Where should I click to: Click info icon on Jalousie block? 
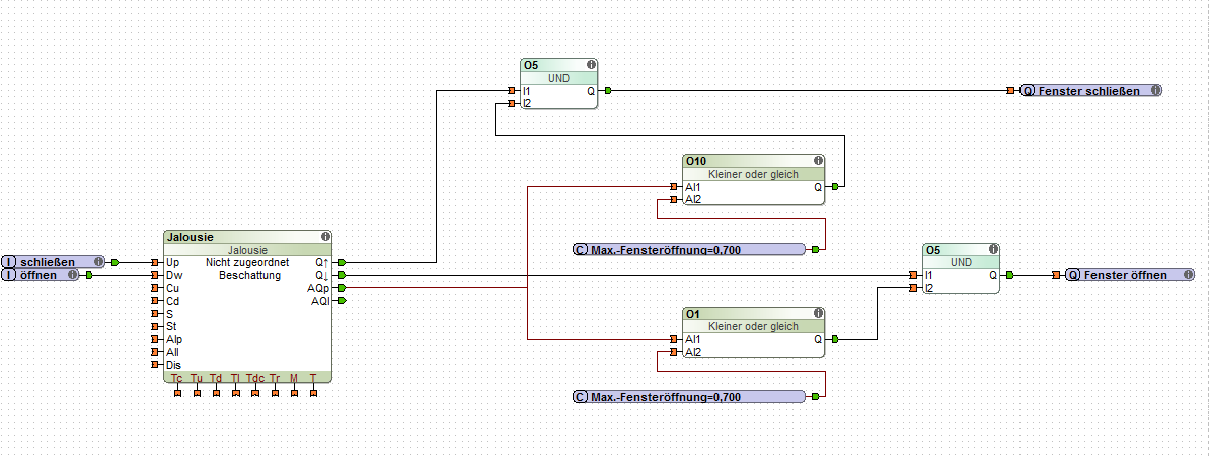[x=325, y=237]
